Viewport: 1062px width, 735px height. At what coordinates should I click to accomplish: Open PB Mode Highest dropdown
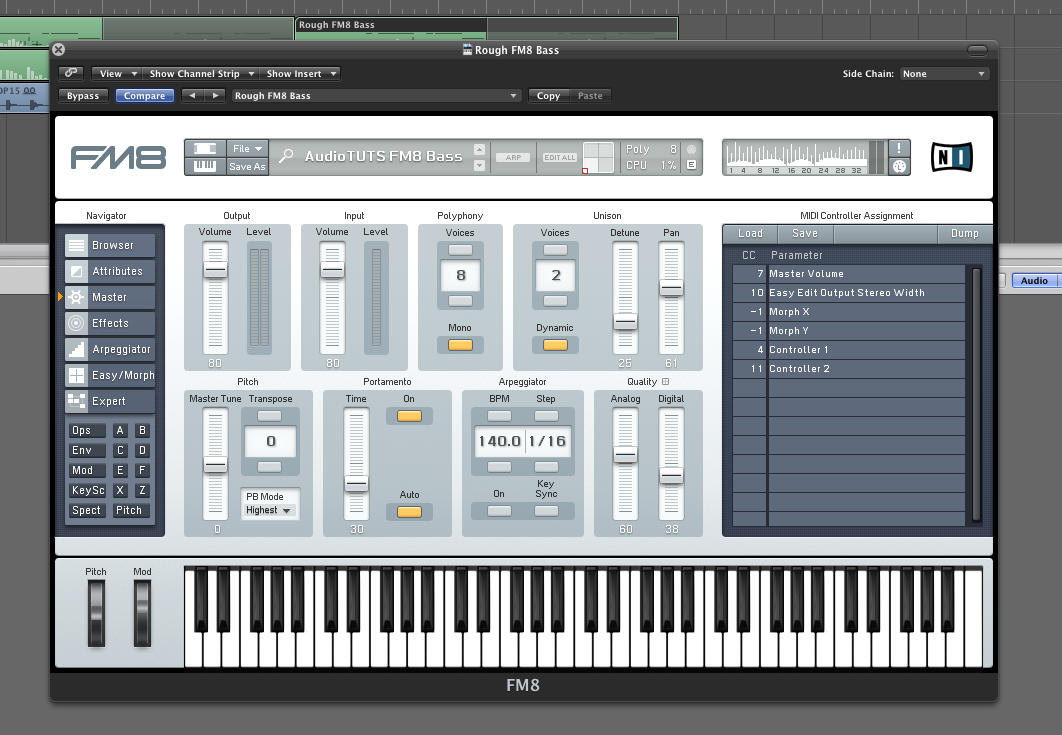click(269, 510)
